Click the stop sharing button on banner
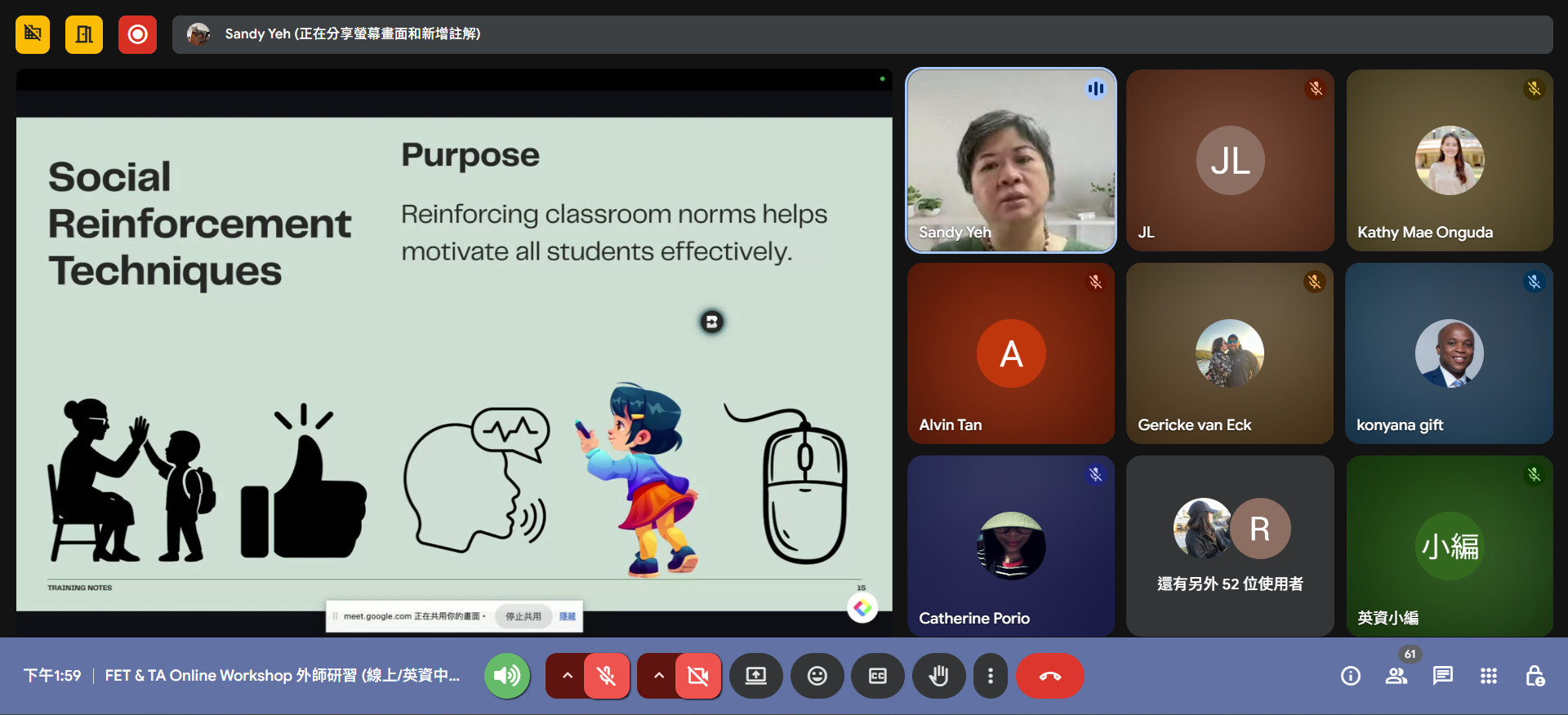 (523, 616)
